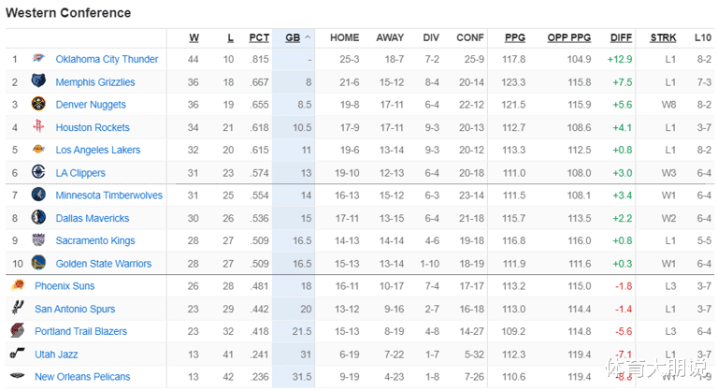The image size is (718, 391).
Task: Open the Los Angeles Lakers team link
Action: pyautogui.click(x=98, y=150)
